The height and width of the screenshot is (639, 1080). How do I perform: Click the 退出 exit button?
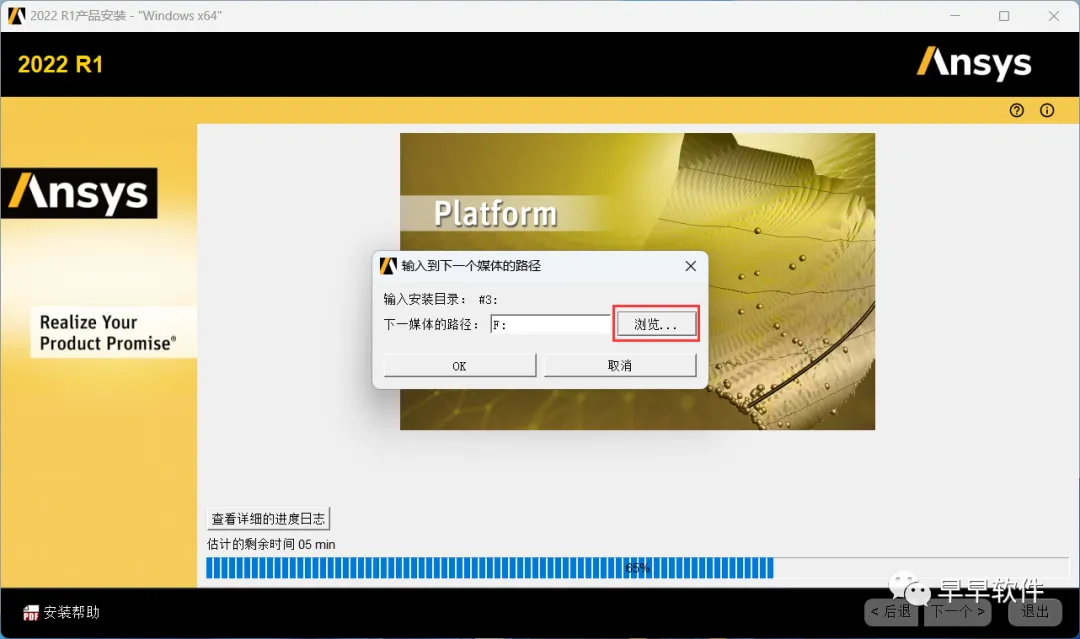(x=1035, y=611)
